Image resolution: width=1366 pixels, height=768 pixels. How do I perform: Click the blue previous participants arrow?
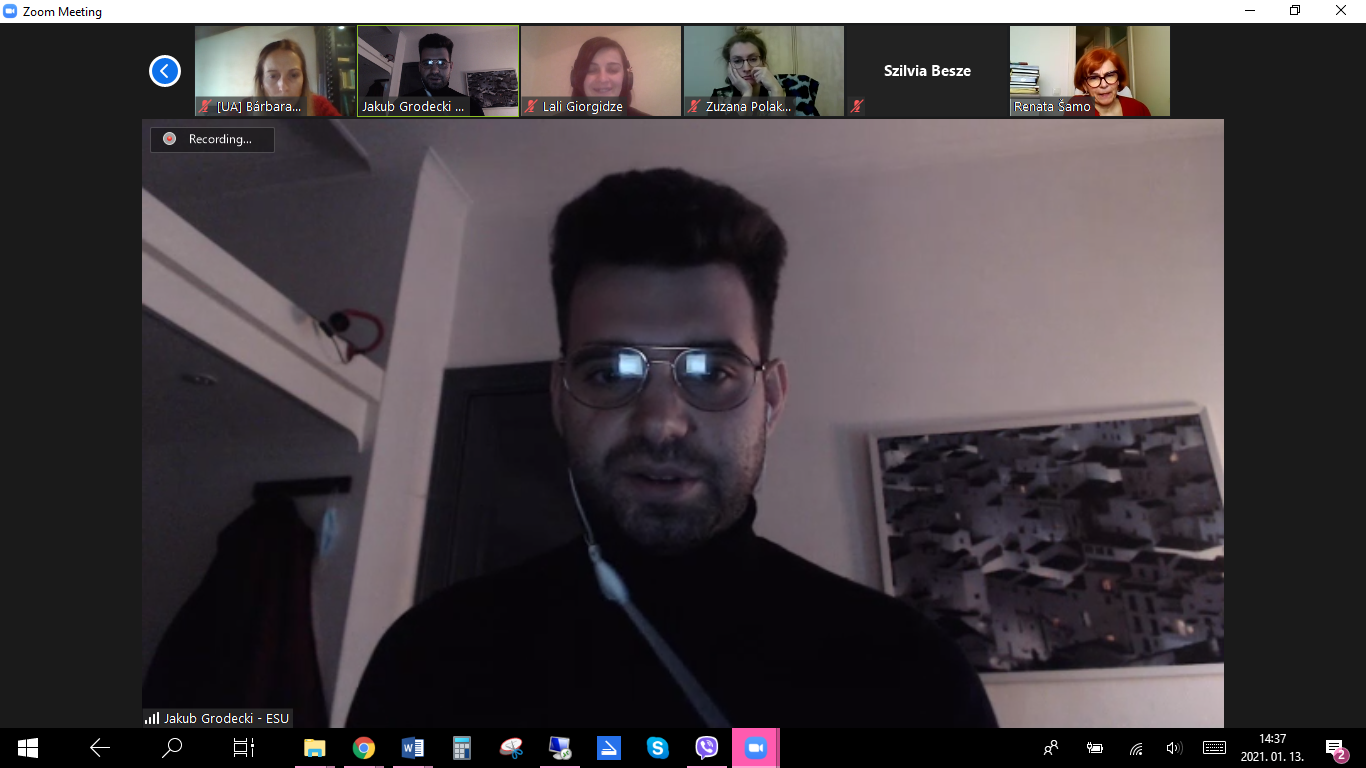pos(165,71)
